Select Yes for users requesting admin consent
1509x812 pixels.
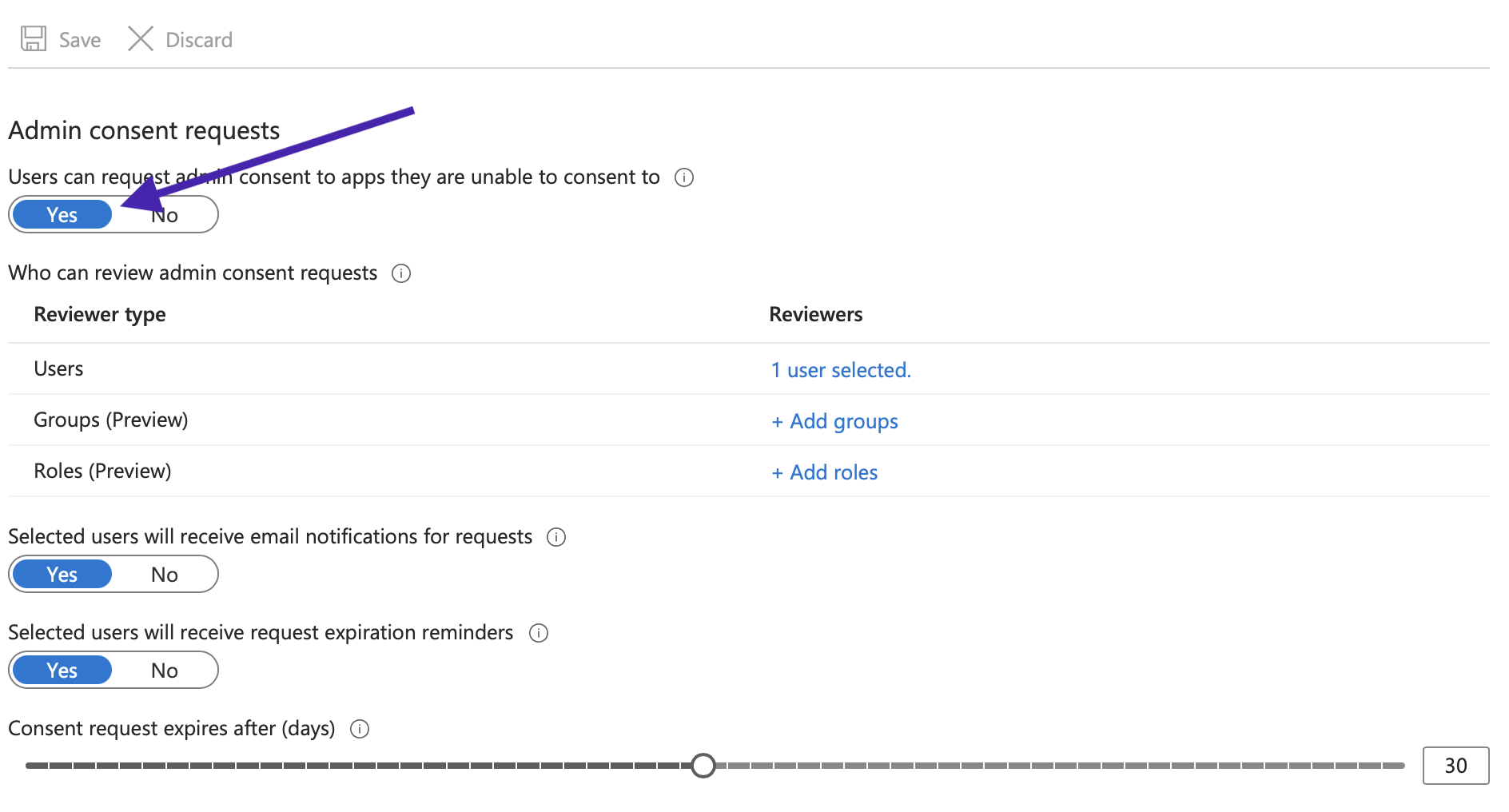pyautogui.click(x=62, y=215)
